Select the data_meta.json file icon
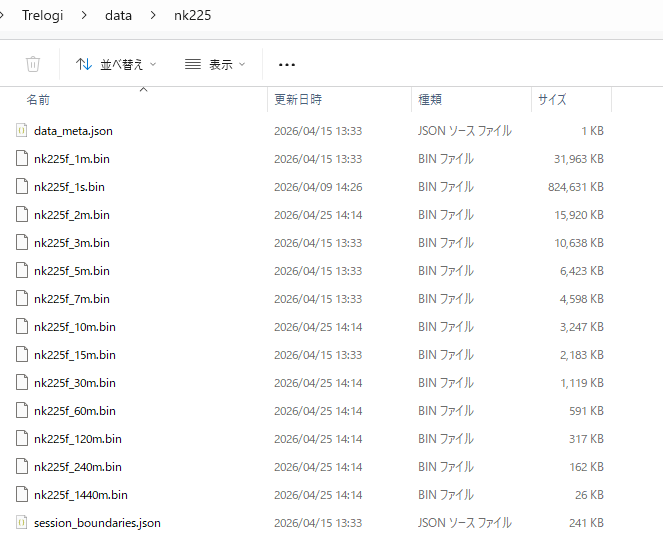Image resolution: width=663 pixels, height=556 pixels. tap(22, 131)
